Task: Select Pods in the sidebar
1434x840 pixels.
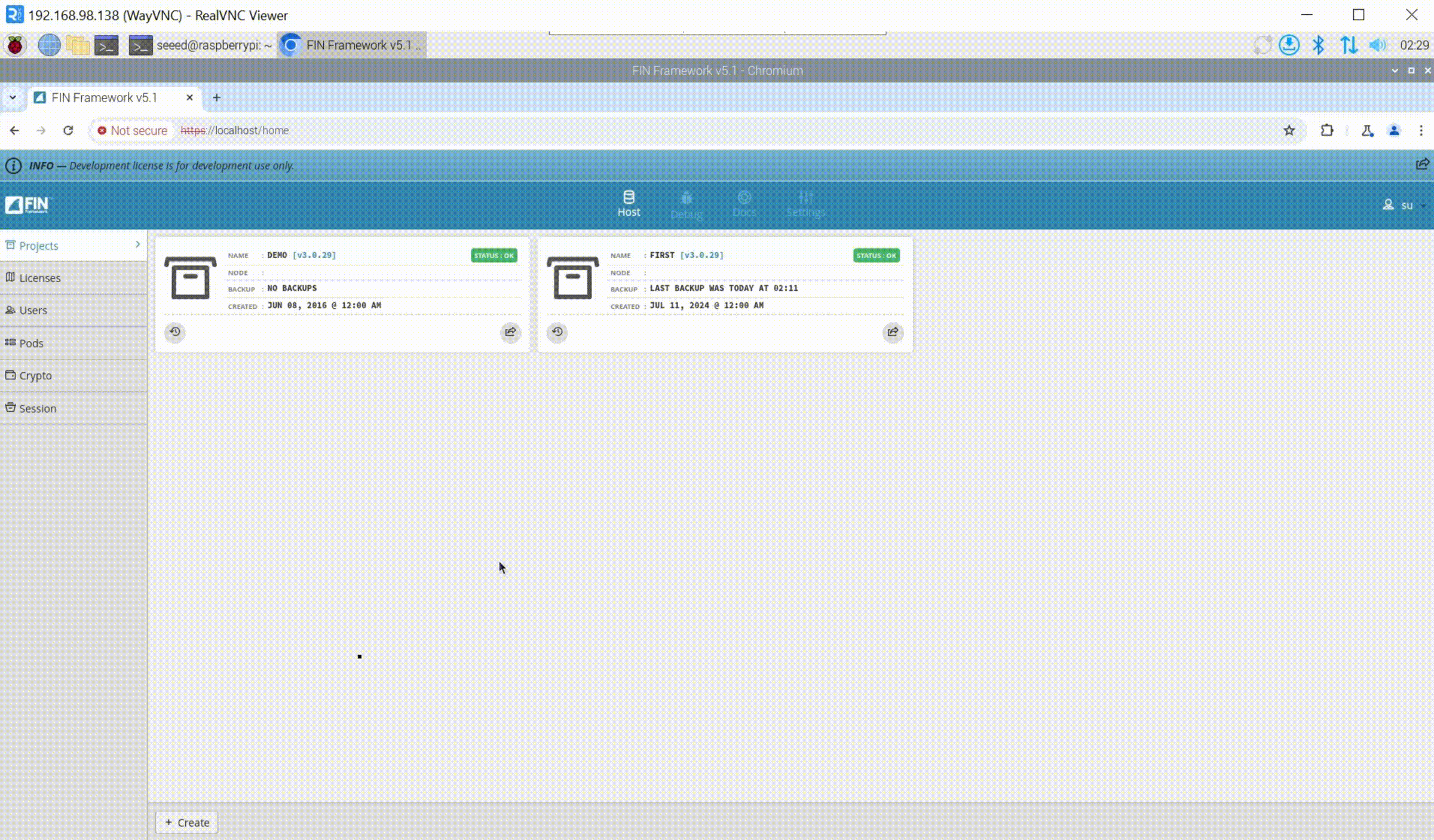Action: pos(31,343)
